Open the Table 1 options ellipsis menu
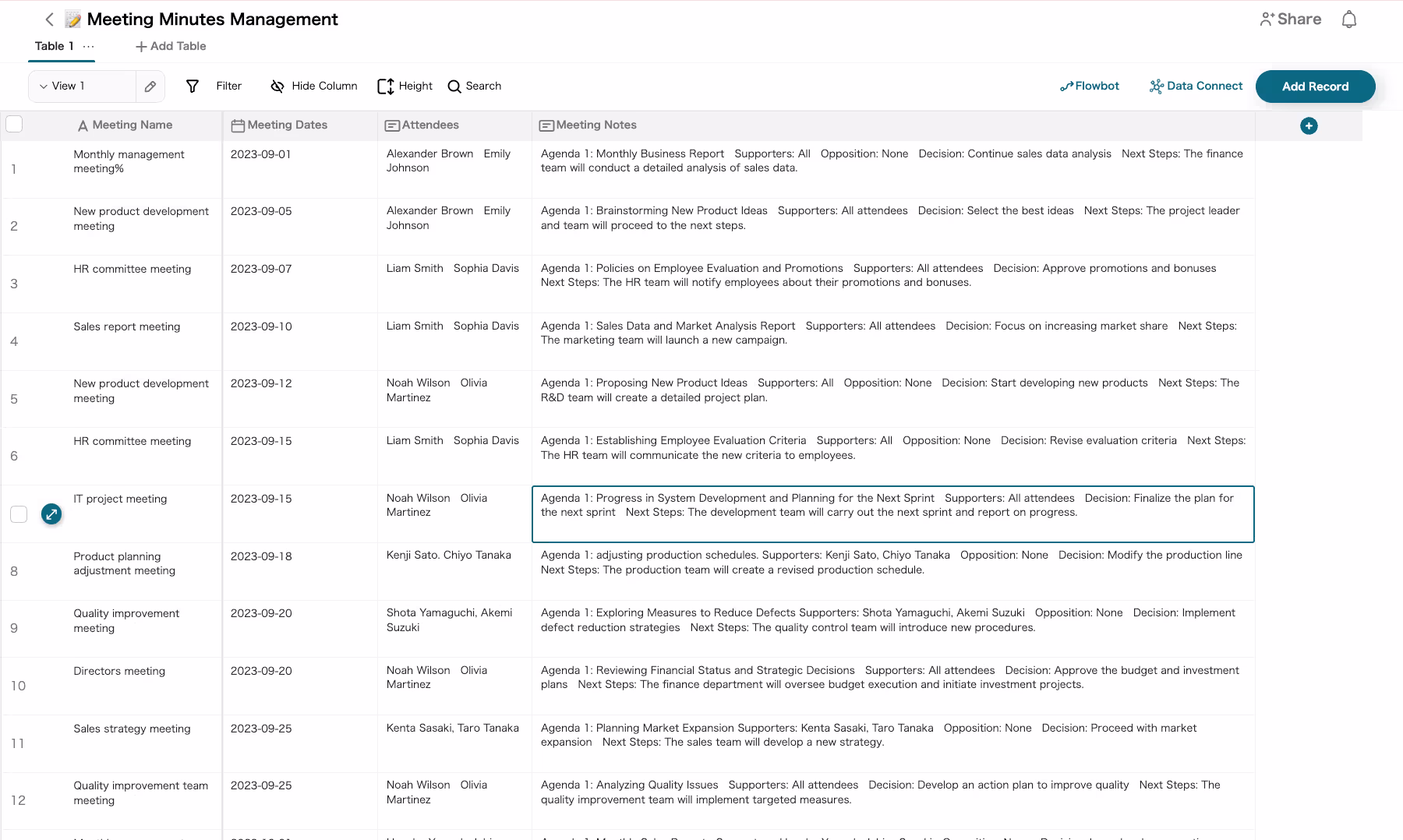Viewport: 1403px width, 840px height. tap(89, 47)
